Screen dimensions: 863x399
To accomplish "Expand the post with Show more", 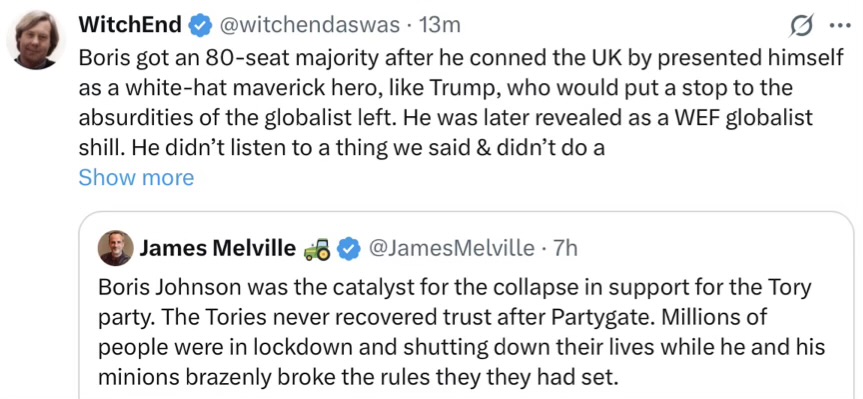I will click(x=136, y=177).
